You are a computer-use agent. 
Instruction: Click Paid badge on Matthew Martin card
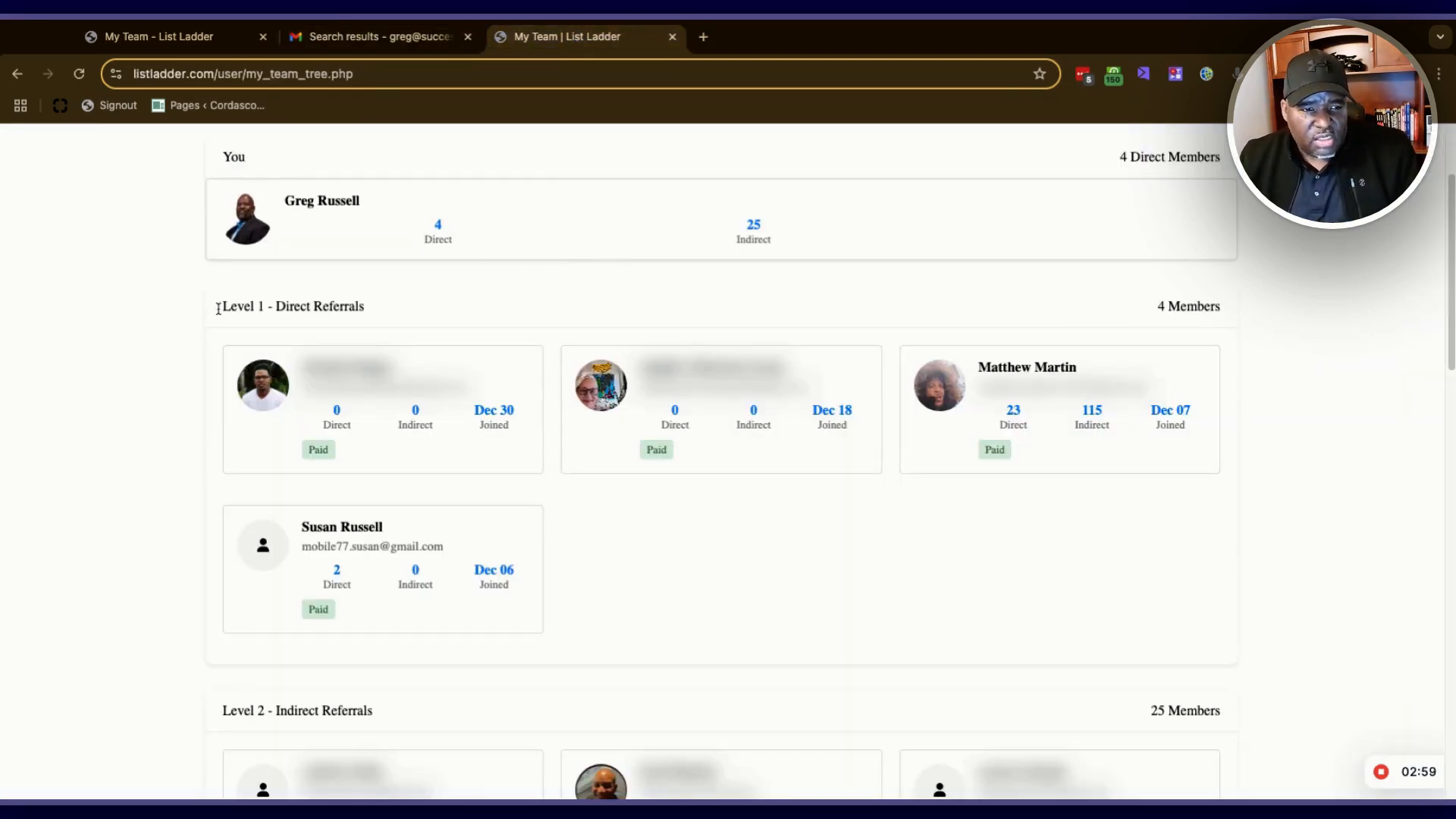coord(995,450)
